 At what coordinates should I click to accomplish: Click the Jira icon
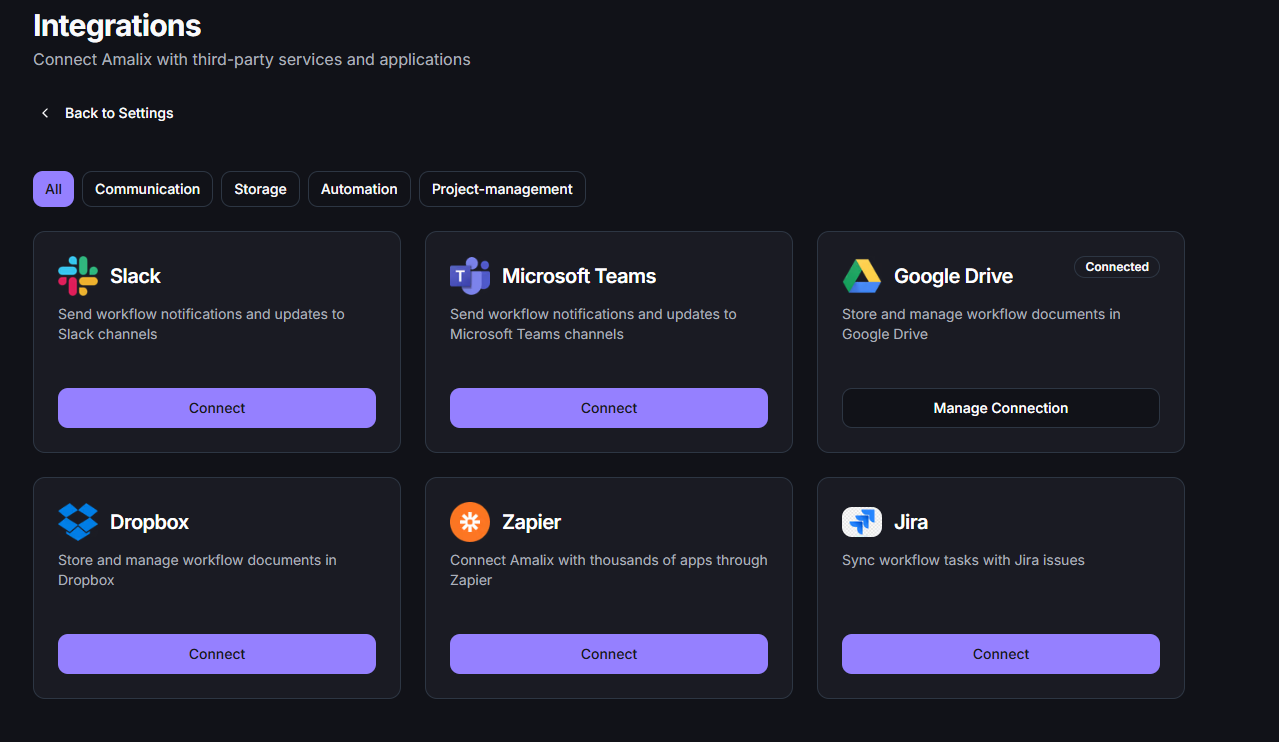click(861, 521)
